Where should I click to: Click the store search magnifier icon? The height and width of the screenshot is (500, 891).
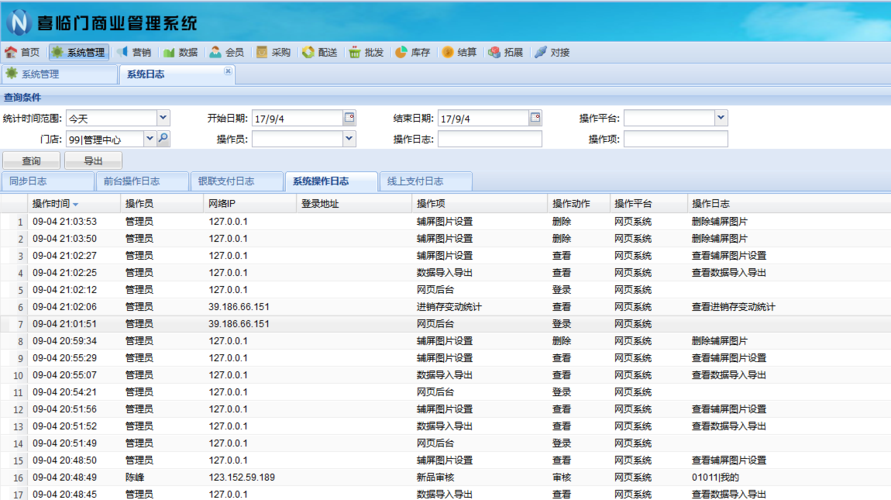tap(163, 138)
